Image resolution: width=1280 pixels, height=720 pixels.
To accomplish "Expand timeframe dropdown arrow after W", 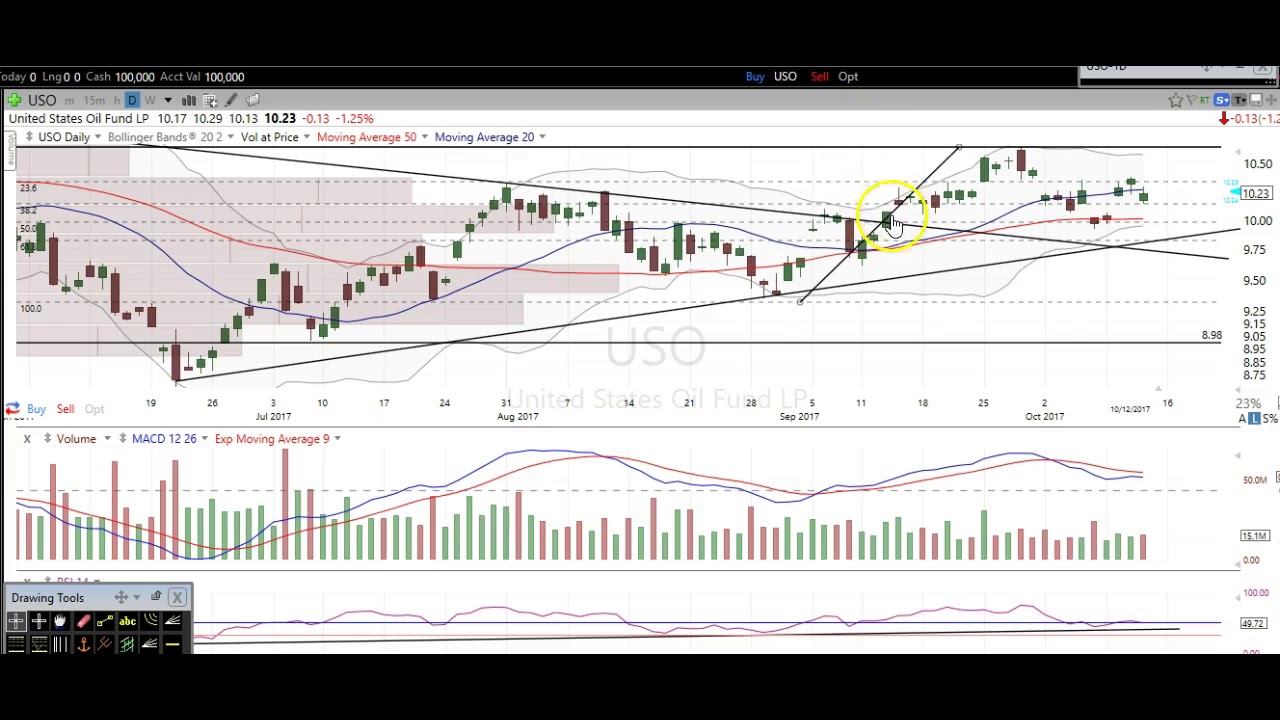I will pos(168,100).
